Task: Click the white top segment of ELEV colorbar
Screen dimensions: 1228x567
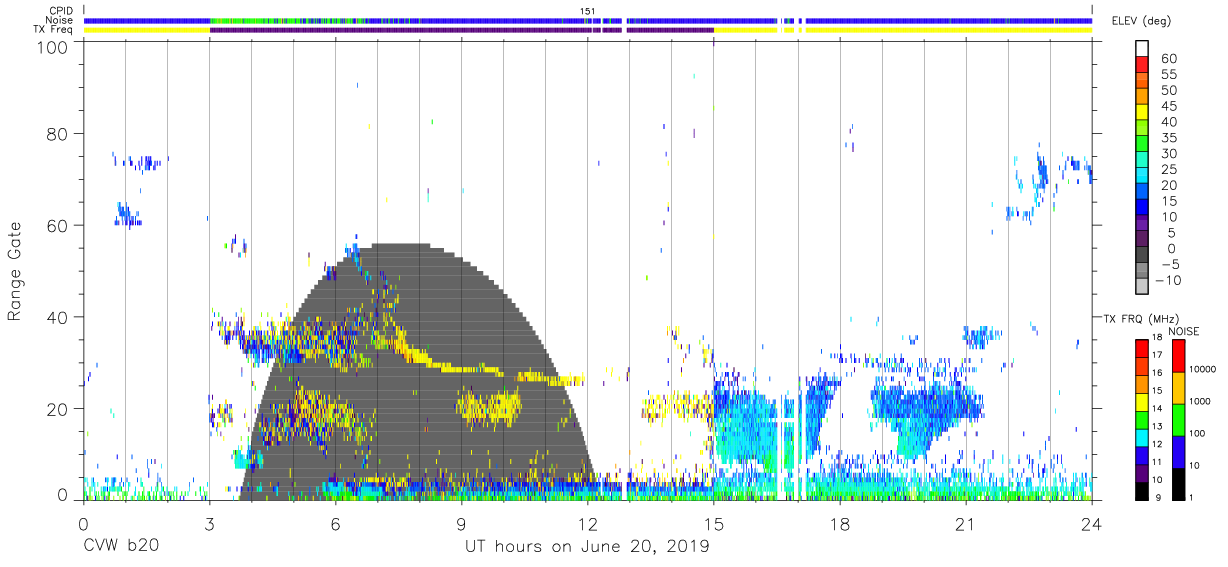Action: [1141, 50]
